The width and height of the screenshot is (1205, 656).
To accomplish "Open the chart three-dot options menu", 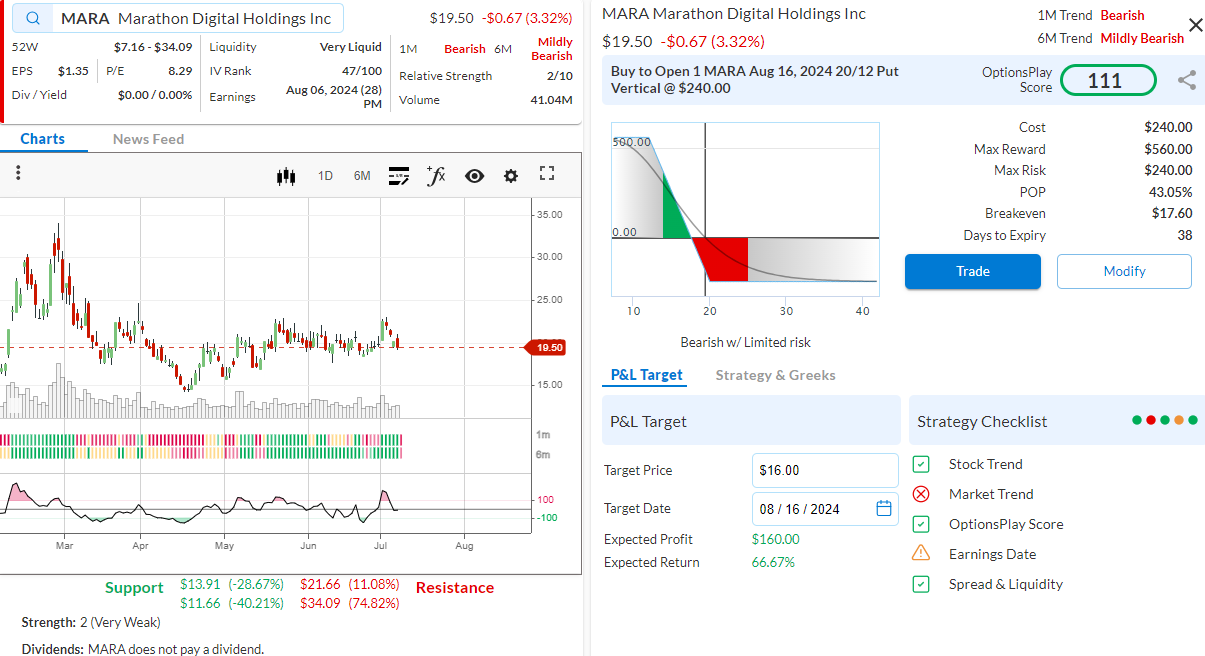I will click(18, 173).
